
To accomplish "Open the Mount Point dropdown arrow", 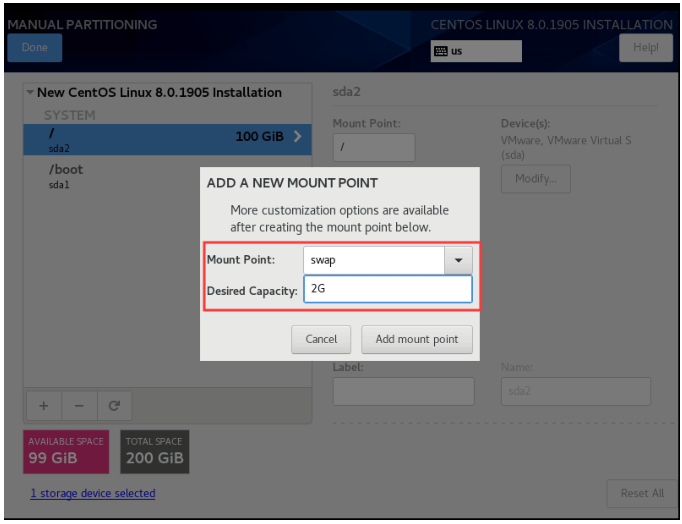I will point(458,260).
